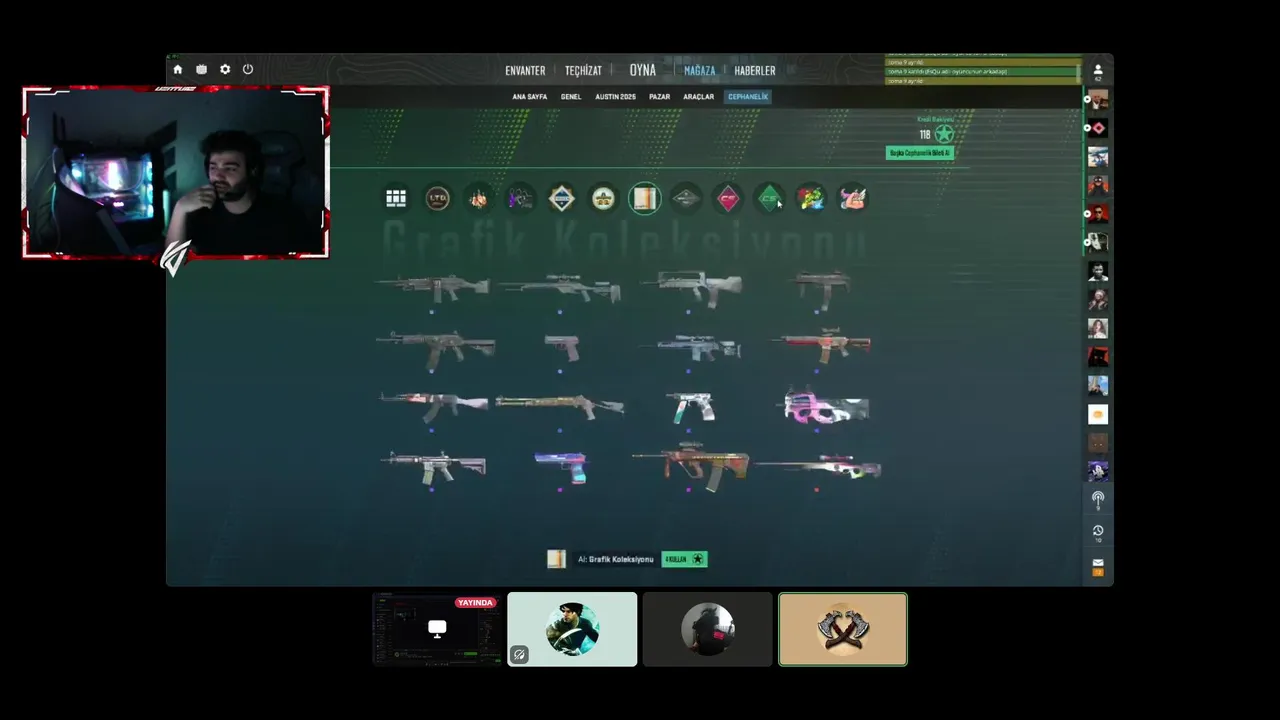Select the call tile with dark helmet avatar
Viewport: 1280px width, 720px height.
tap(708, 629)
